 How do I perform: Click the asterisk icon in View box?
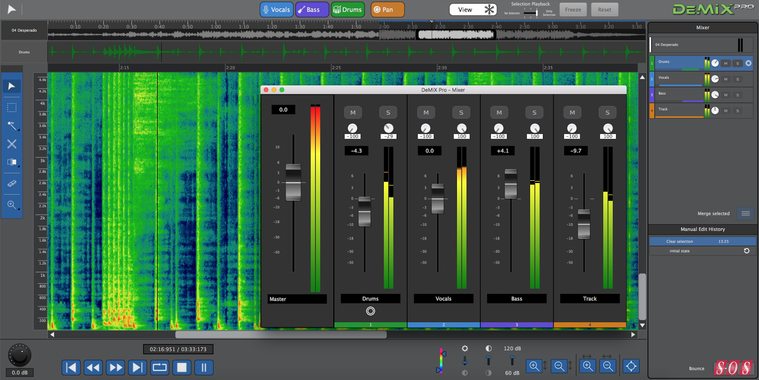(489, 10)
